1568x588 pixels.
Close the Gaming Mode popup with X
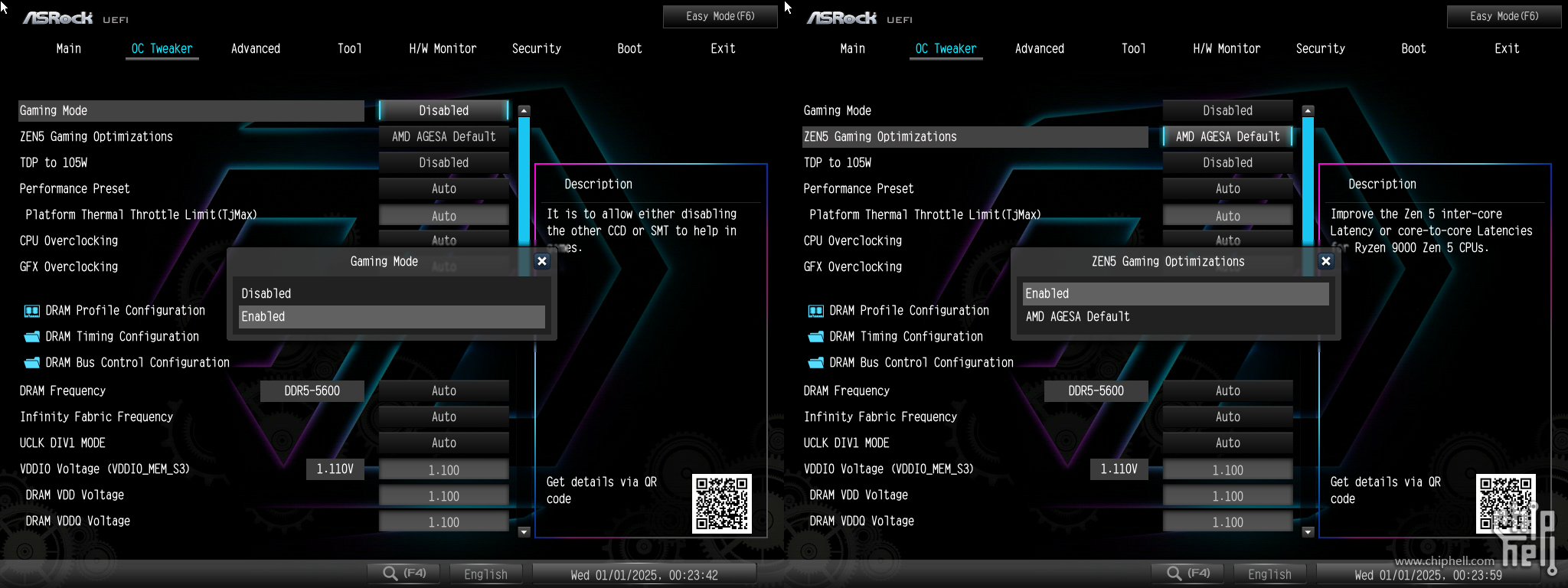tap(542, 261)
